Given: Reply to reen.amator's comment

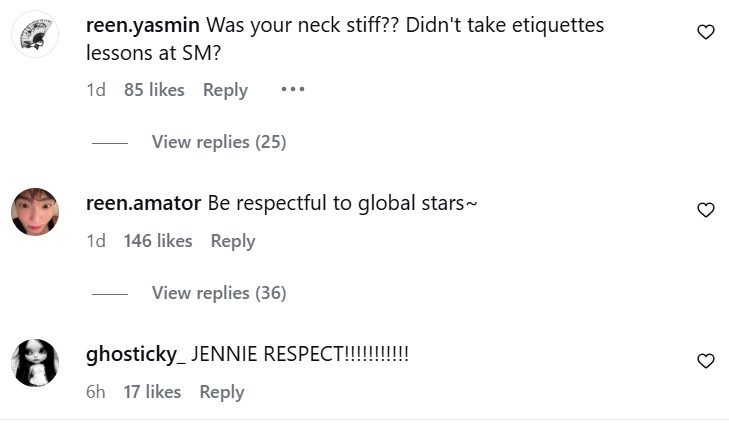Looking at the screenshot, I should coord(233,241).
